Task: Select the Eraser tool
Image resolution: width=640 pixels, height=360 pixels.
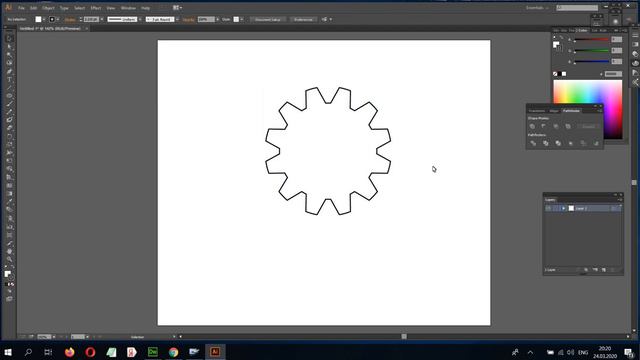Action: pyautogui.click(x=9, y=128)
